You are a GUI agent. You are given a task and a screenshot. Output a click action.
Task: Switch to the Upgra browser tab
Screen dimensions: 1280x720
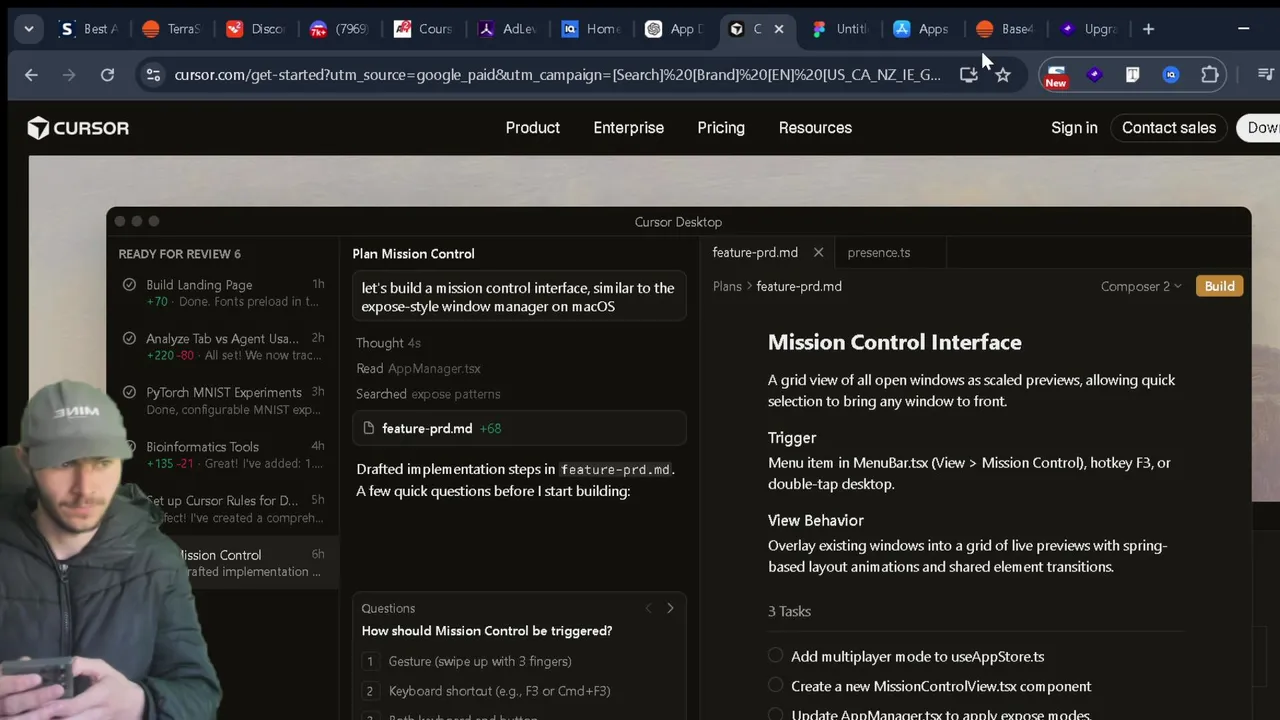click(x=1089, y=29)
